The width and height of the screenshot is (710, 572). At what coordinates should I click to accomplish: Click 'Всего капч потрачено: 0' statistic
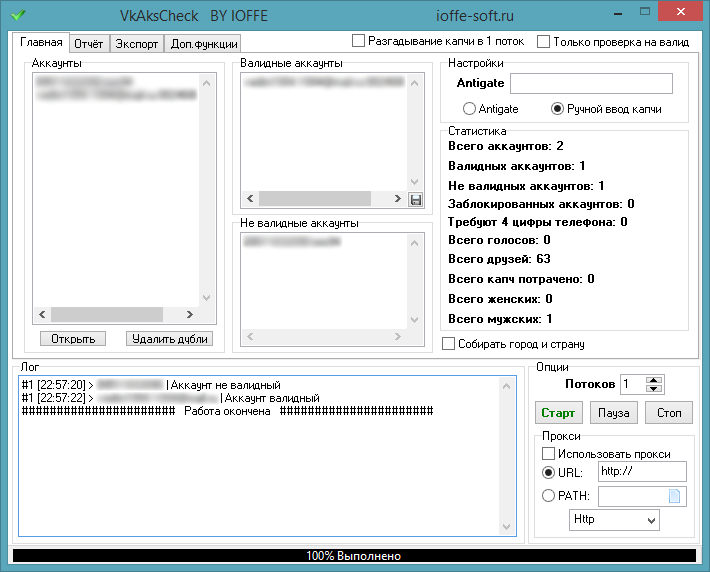tap(521, 279)
